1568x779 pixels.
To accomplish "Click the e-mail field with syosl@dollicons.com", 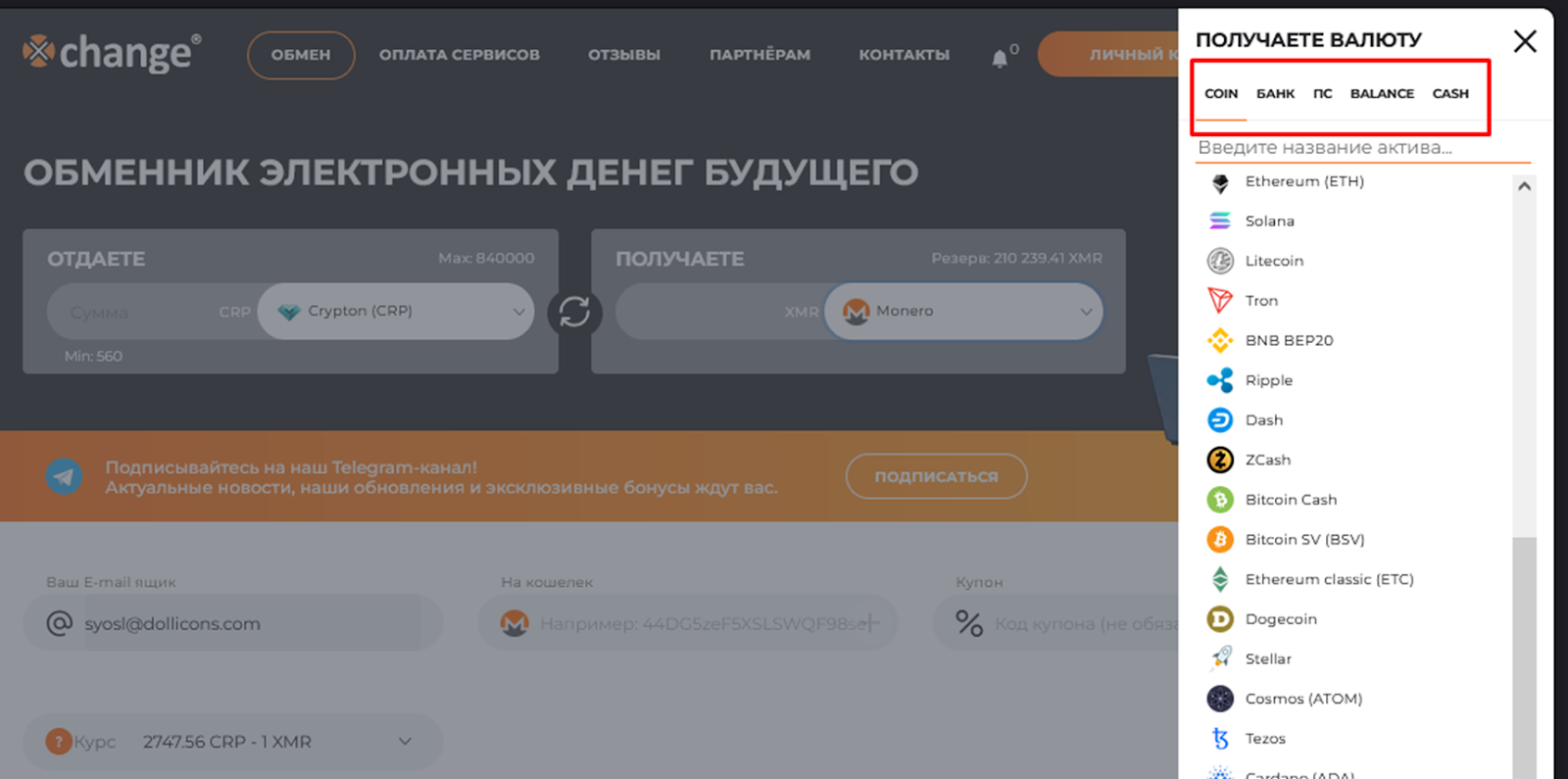I will point(233,623).
